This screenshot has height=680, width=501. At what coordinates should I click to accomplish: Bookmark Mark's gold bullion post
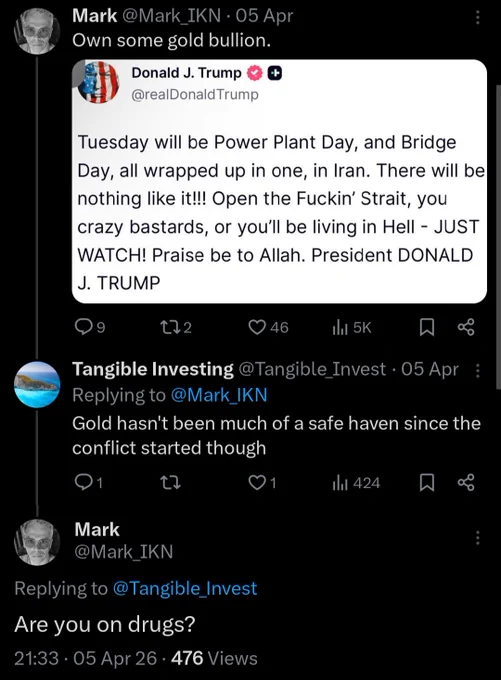[x=427, y=327]
